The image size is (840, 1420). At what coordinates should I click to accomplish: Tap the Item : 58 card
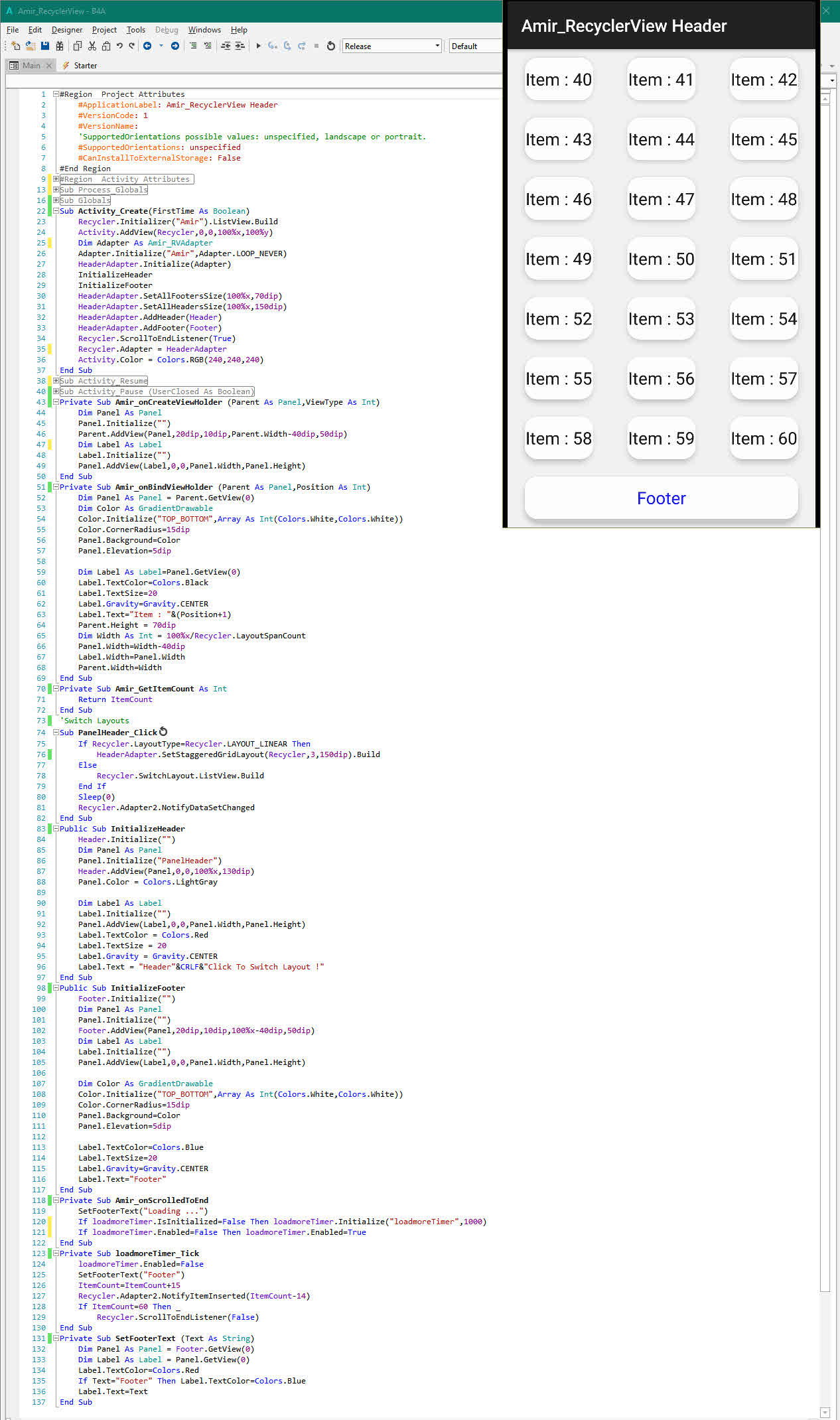click(559, 439)
